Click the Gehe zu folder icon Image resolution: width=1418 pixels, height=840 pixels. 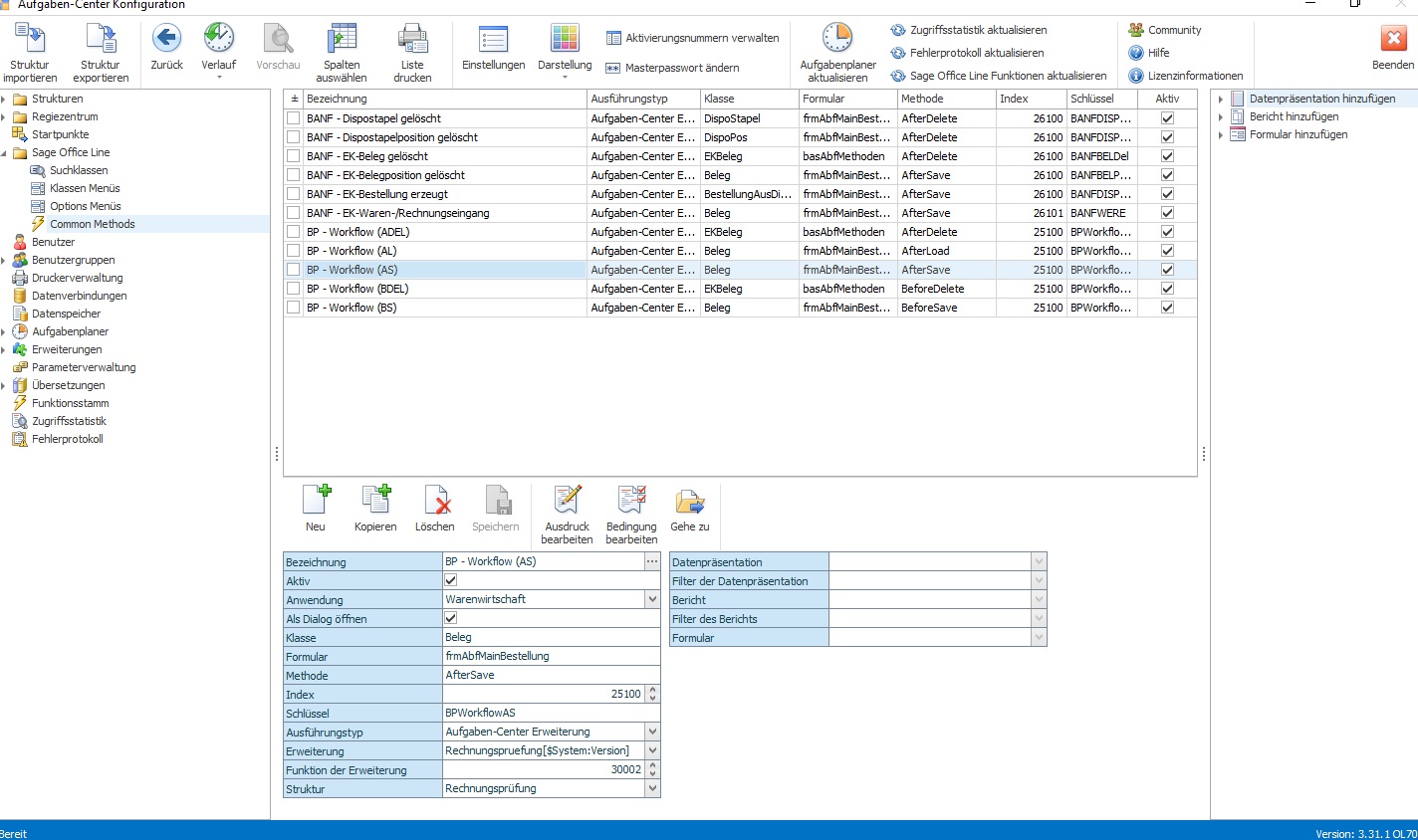tap(690, 500)
